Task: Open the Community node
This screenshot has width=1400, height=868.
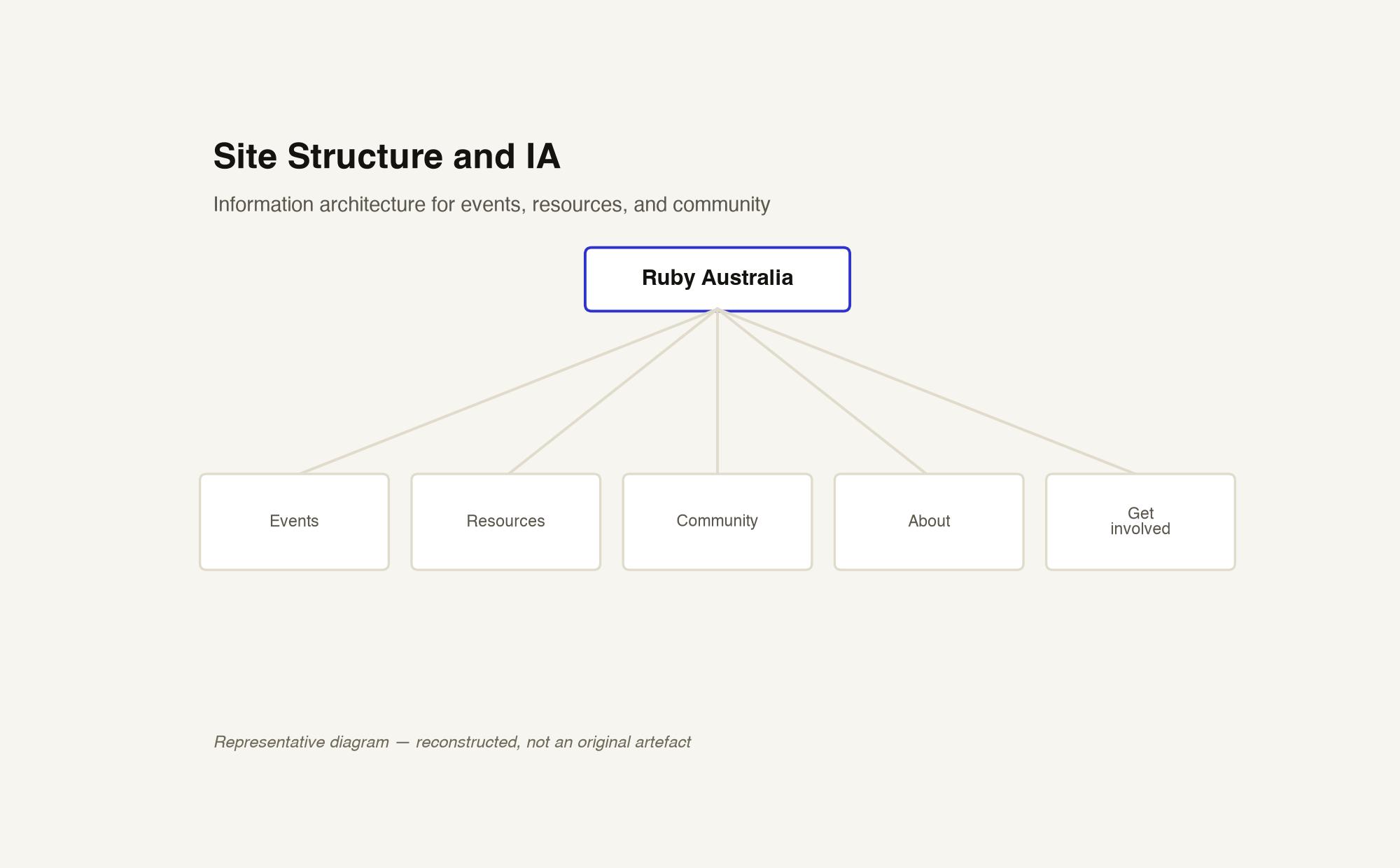Action: [717, 521]
